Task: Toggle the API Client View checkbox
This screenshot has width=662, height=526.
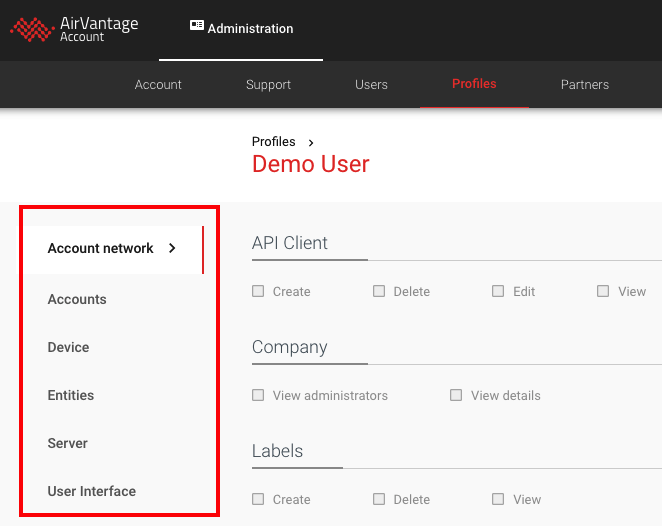Action: (x=603, y=291)
